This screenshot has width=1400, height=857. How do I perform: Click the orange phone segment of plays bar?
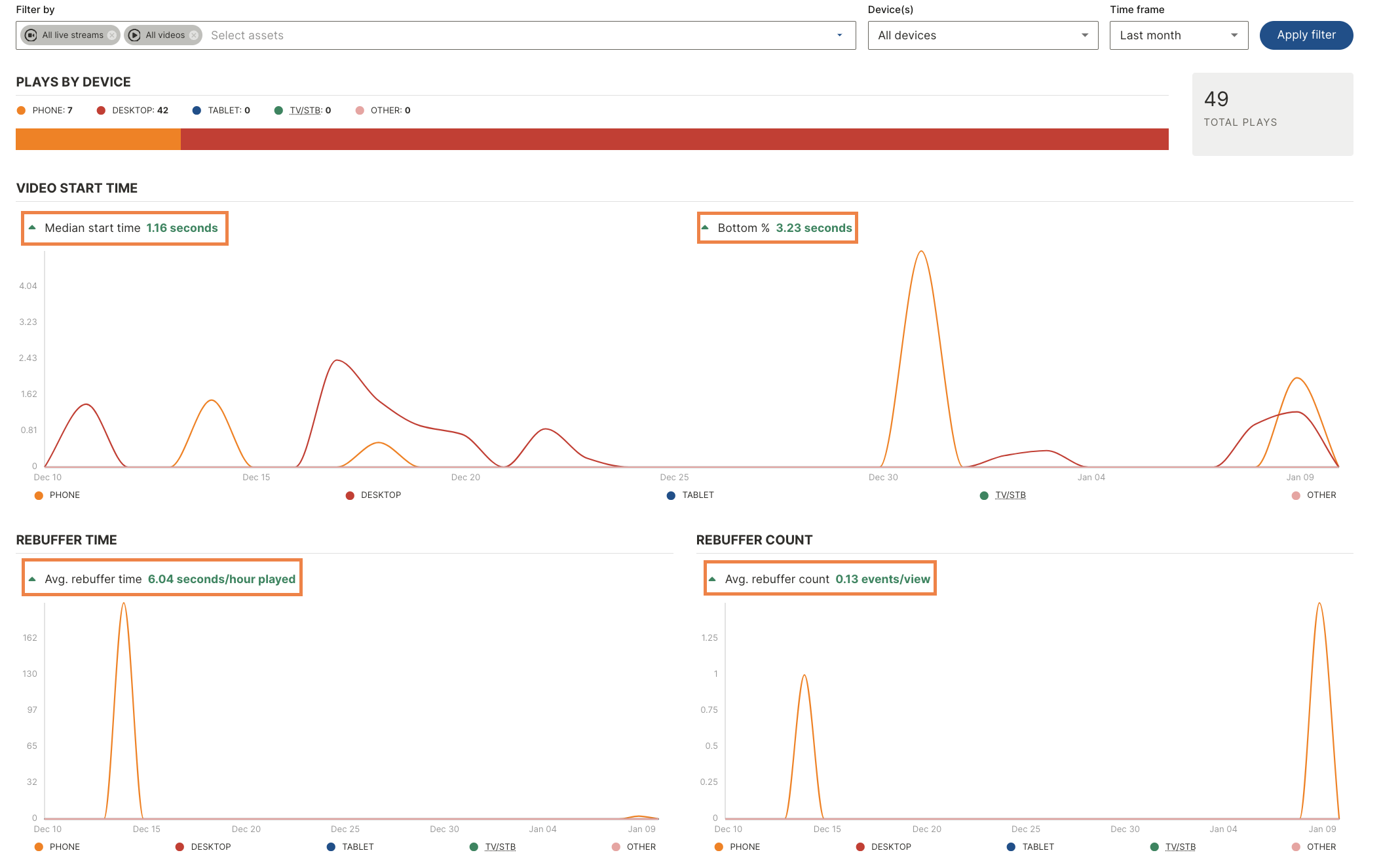[x=98, y=139]
